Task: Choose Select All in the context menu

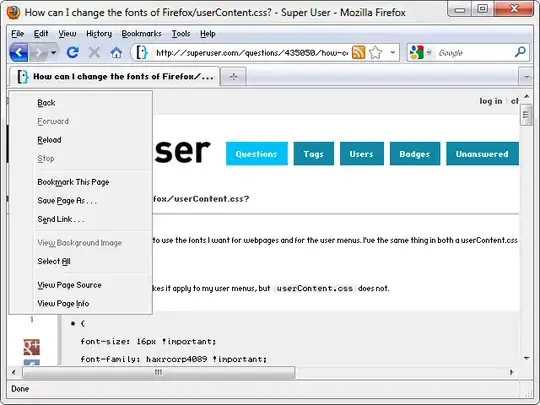Action: point(81,261)
